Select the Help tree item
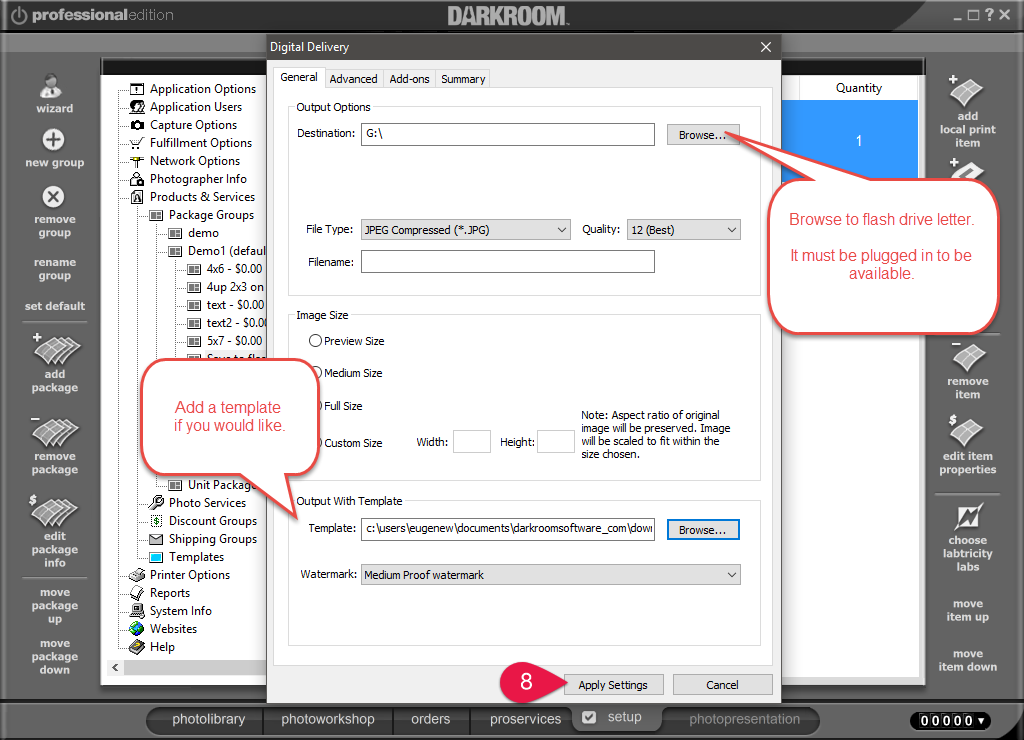Viewport: 1024px width, 740px height. [162, 647]
